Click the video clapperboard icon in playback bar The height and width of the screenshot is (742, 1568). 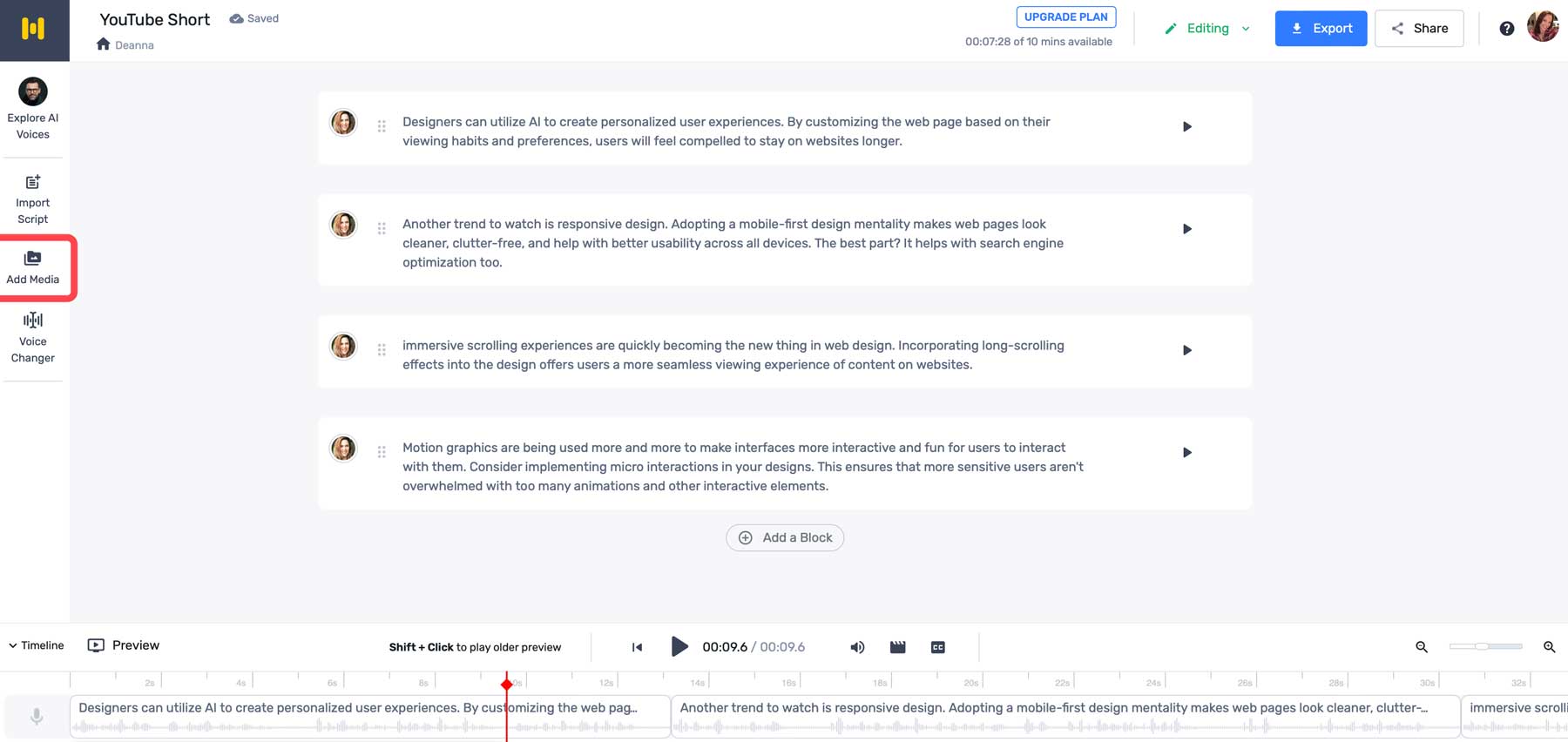pos(897,647)
